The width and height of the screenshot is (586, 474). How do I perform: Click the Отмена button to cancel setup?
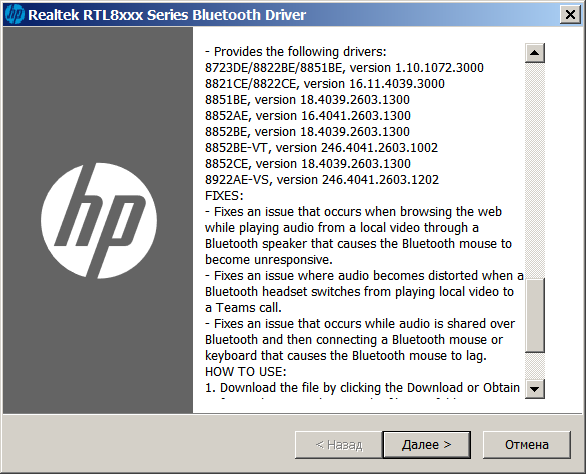pyautogui.click(x=527, y=444)
